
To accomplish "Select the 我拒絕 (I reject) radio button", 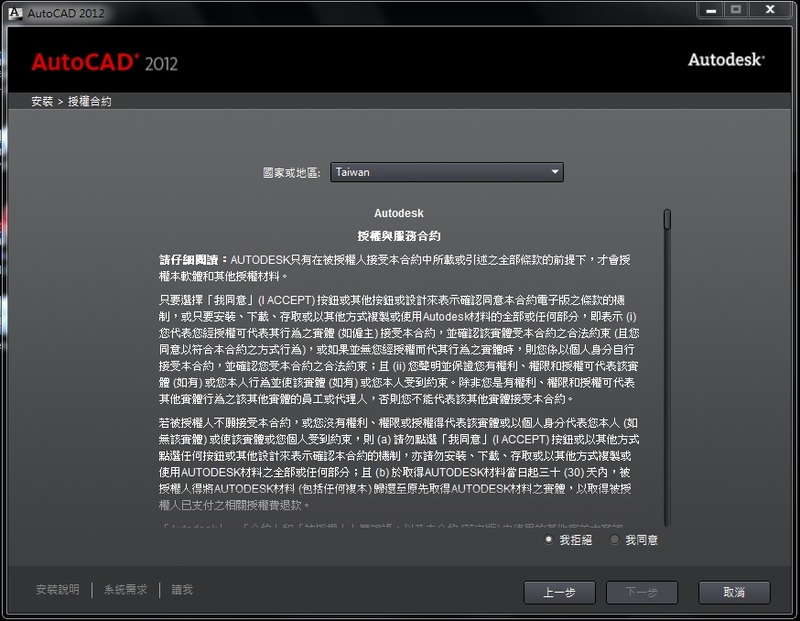I will [x=548, y=539].
